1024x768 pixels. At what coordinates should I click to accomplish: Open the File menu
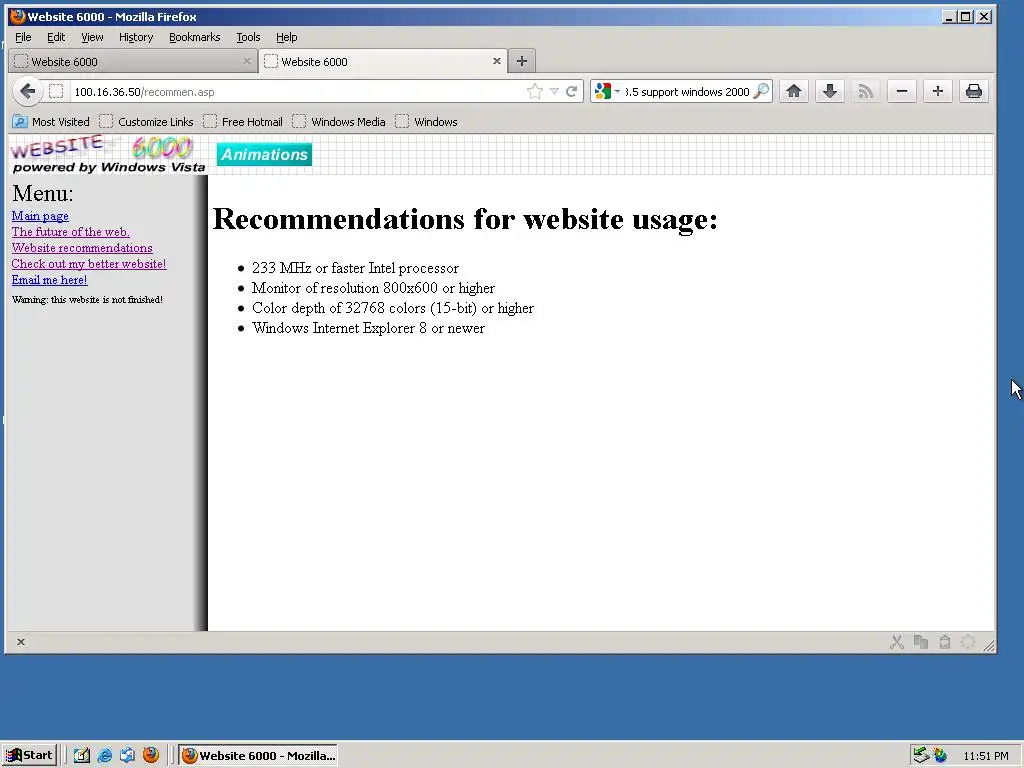pos(23,37)
